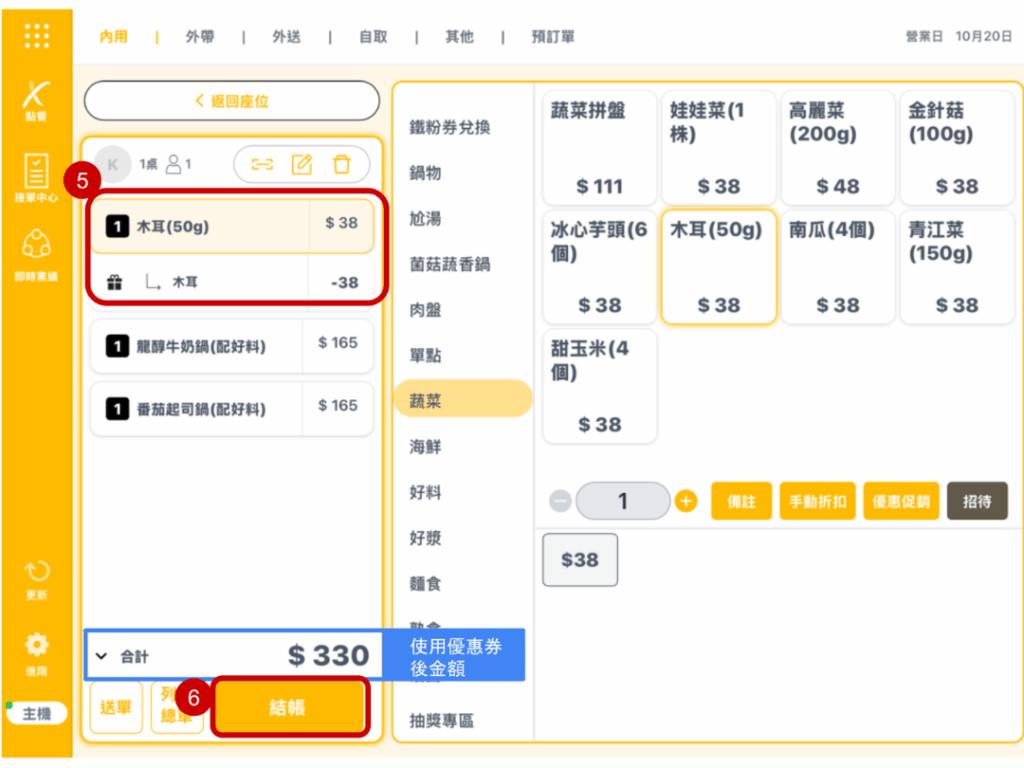Increase quantity with the plus button
Screen dimensions: 1024x768
[686, 501]
